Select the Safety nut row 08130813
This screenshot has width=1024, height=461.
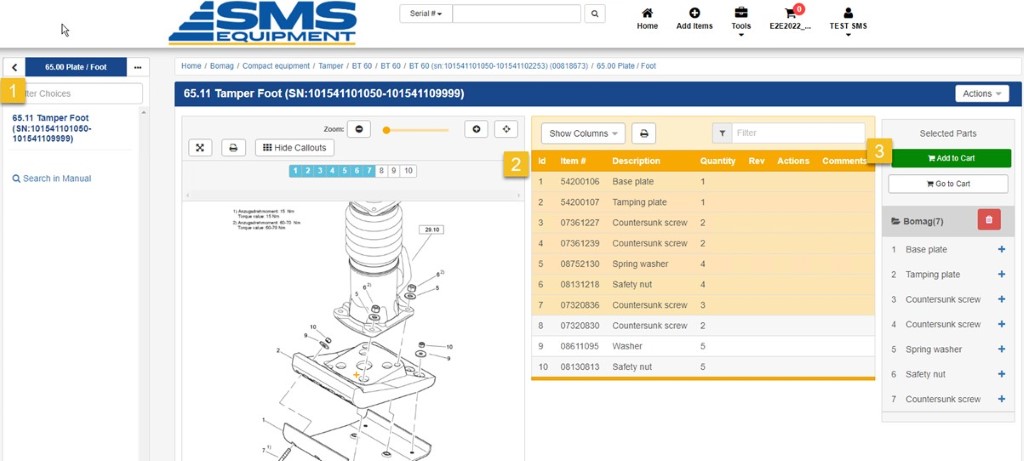[703, 366]
